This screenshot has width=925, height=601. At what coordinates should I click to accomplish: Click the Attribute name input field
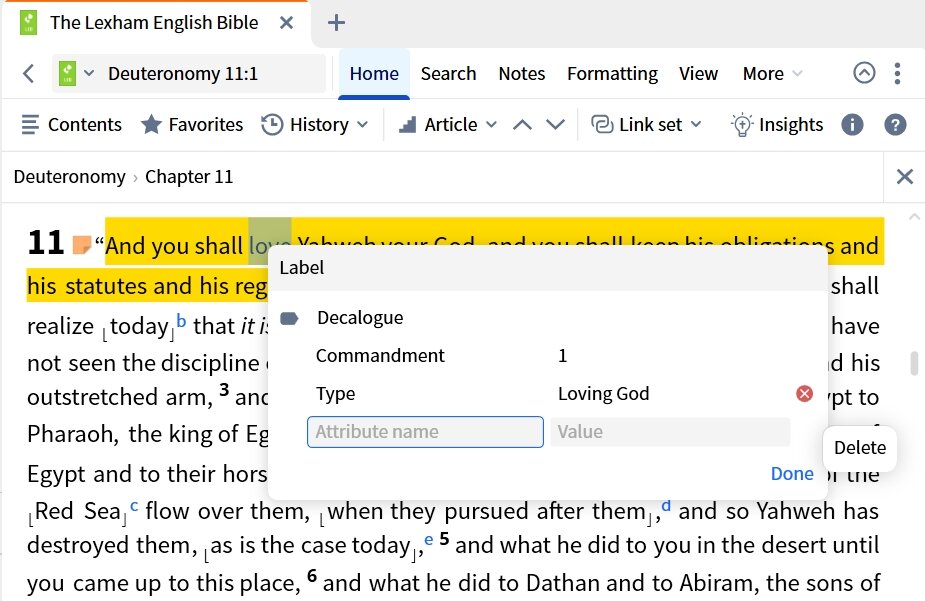point(425,432)
